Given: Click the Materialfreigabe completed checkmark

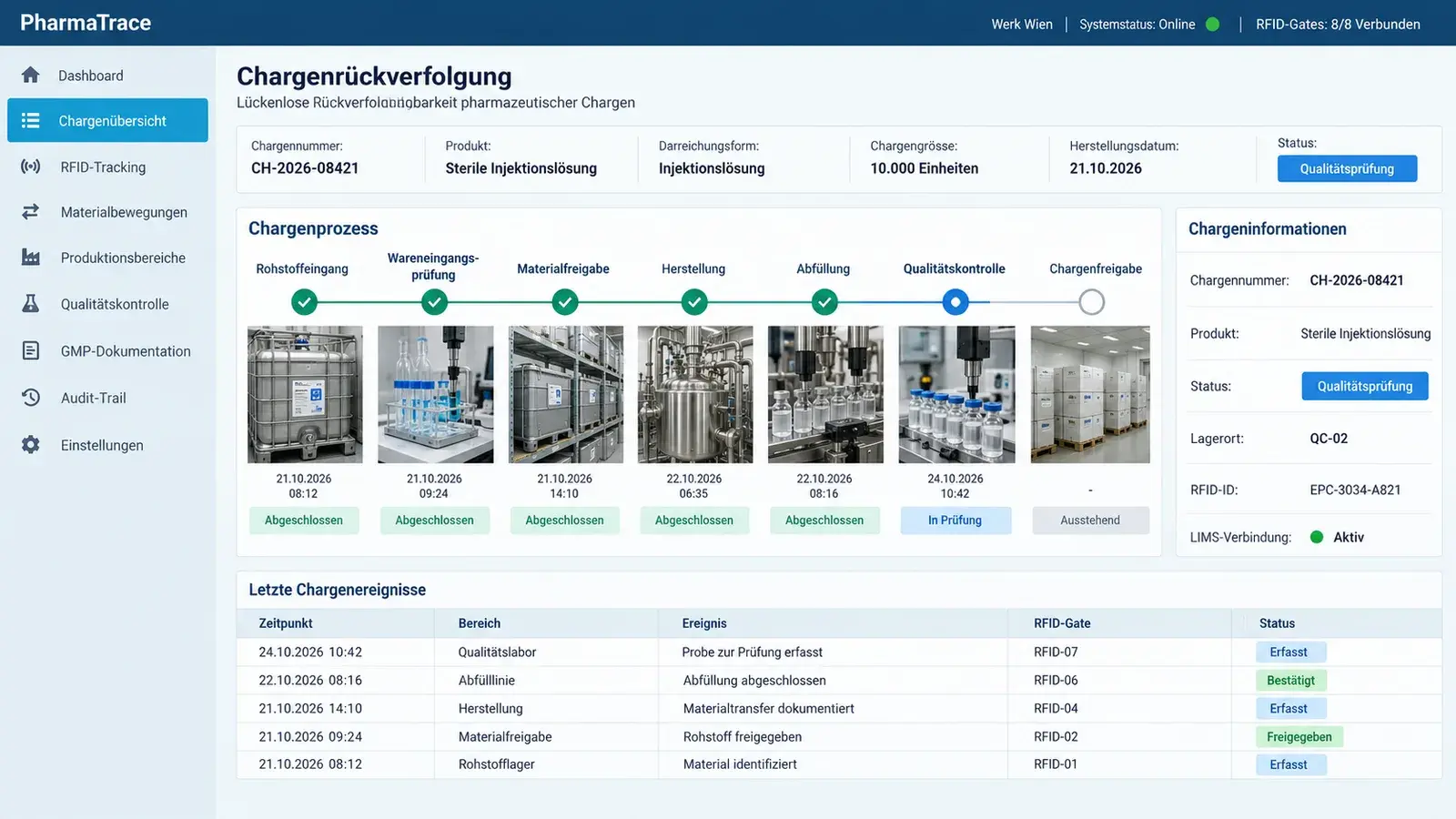Looking at the screenshot, I should (x=564, y=301).
